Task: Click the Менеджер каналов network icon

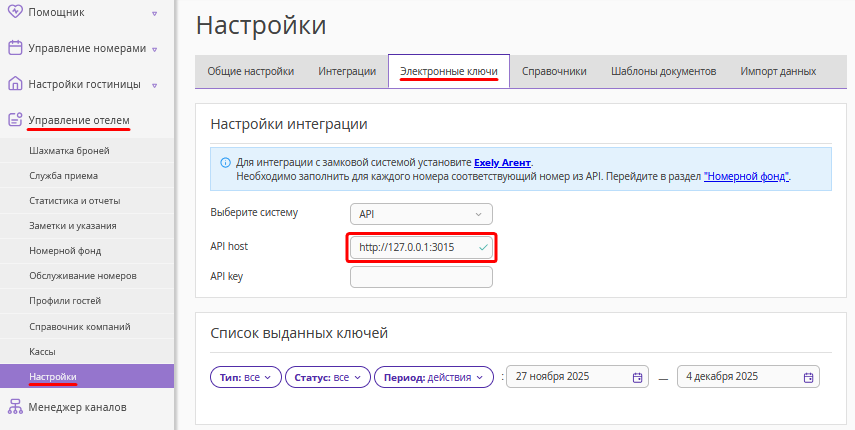Action: pyautogui.click(x=14, y=407)
